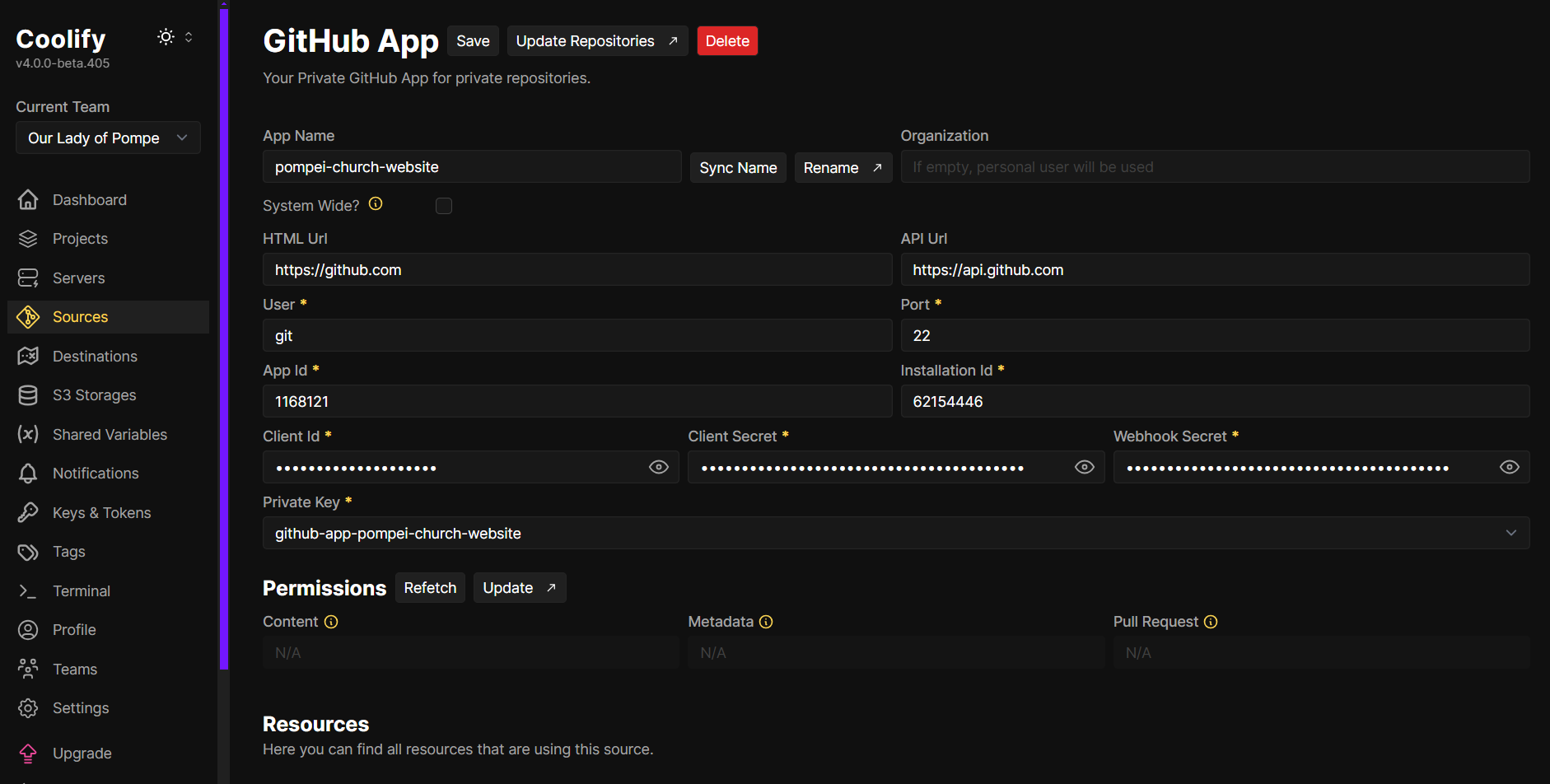
Task: Show the Client Secret value
Action: click(x=1085, y=467)
